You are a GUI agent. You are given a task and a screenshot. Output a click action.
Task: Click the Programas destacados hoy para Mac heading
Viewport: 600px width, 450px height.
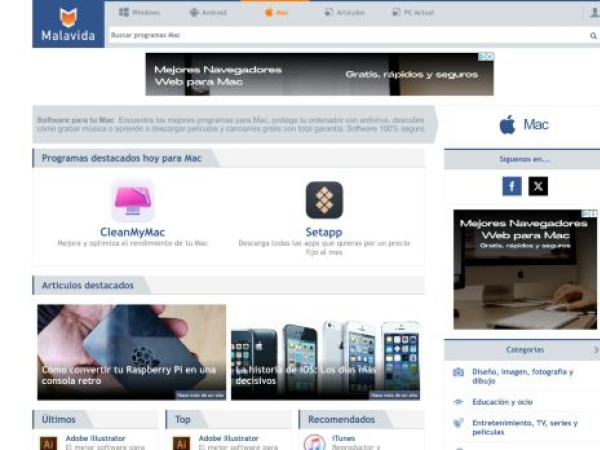[x=121, y=158]
